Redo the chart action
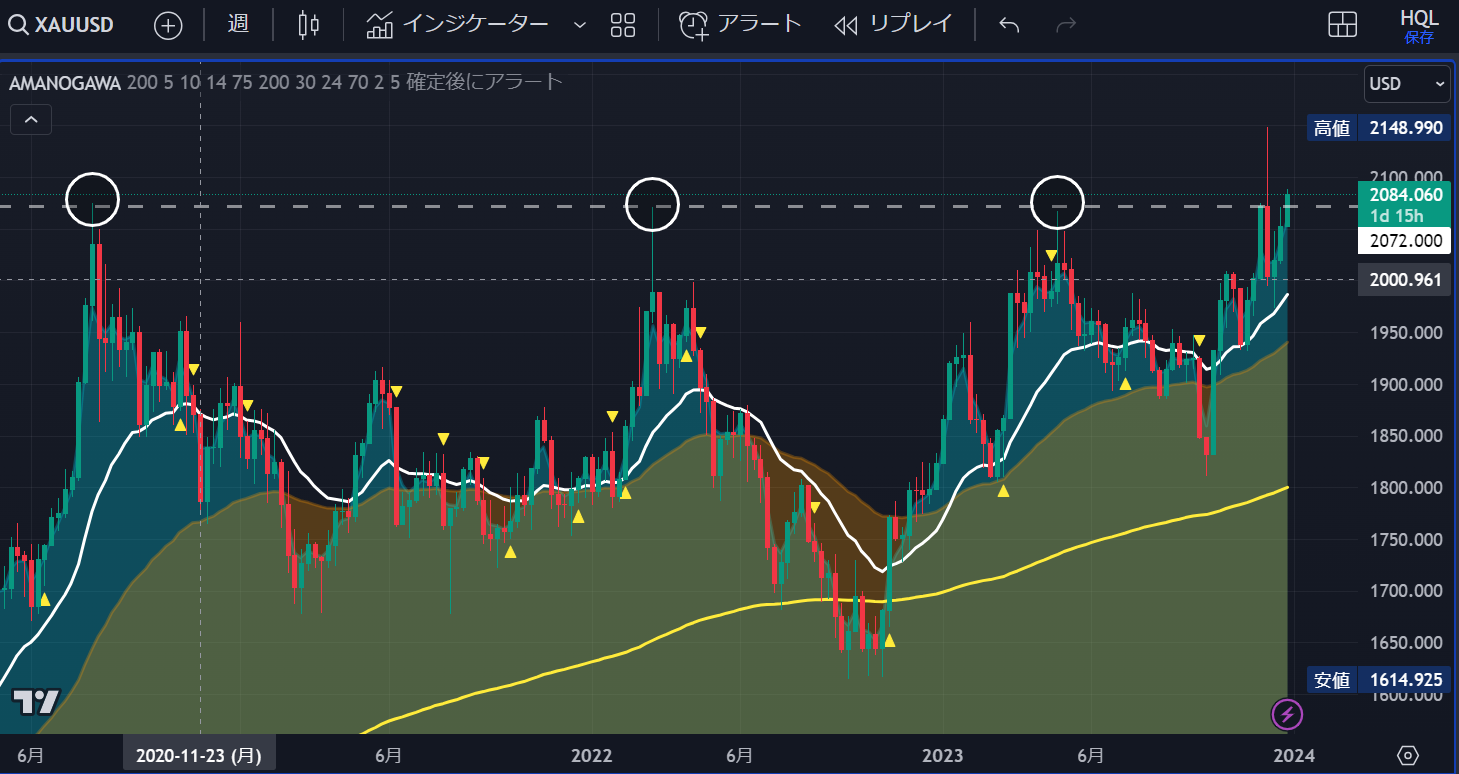This screenshot has height=774, width=1459. (x=1066, y=25)
